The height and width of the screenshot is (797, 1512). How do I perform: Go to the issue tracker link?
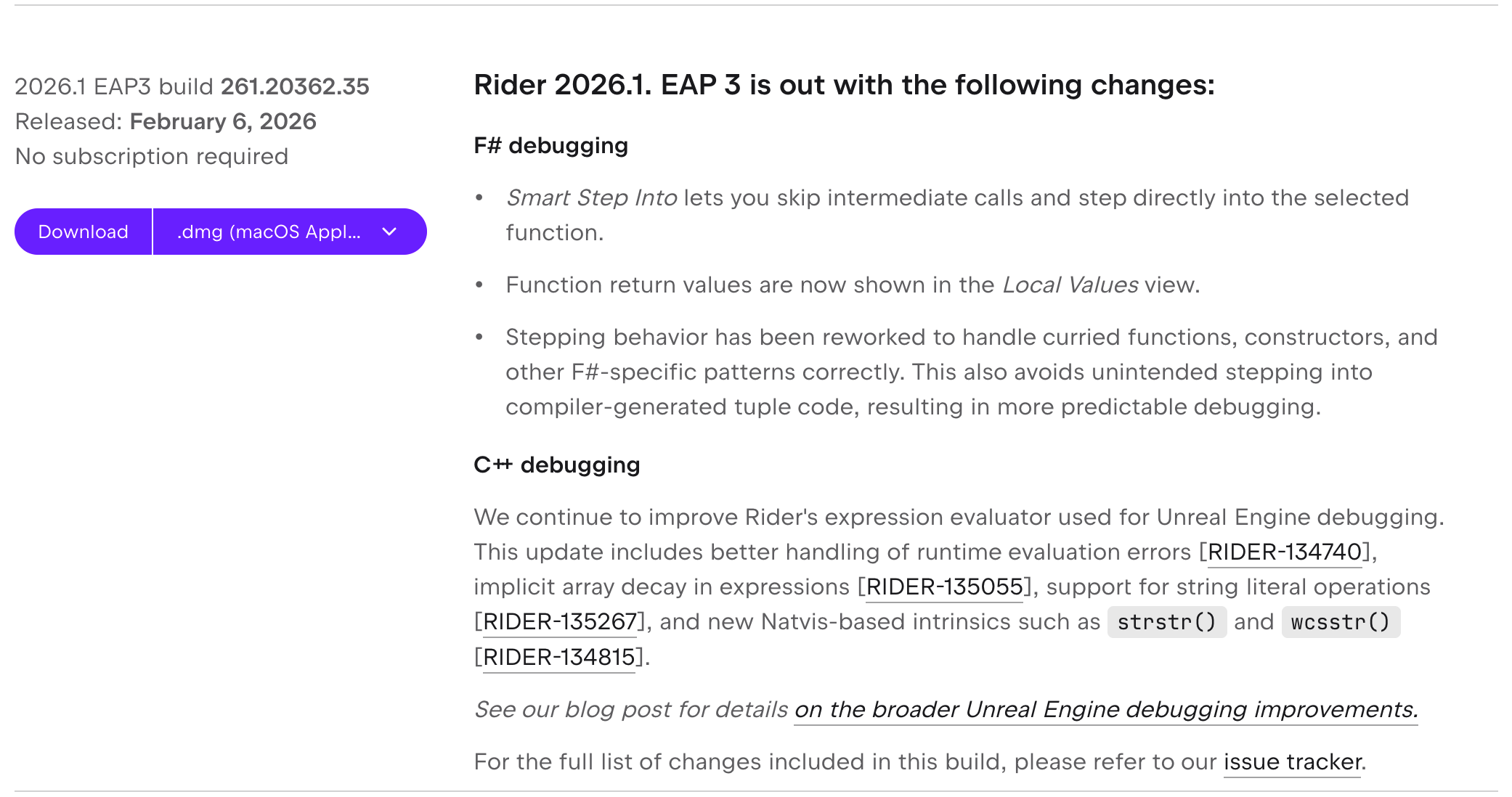tap(1292, 761)
